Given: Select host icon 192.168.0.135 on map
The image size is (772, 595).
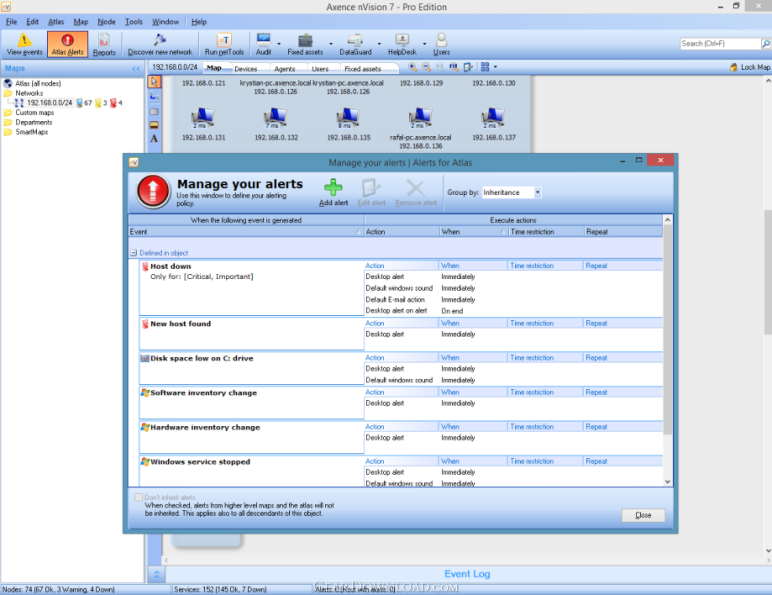Looking at the screenshot, I should [348, 118].
